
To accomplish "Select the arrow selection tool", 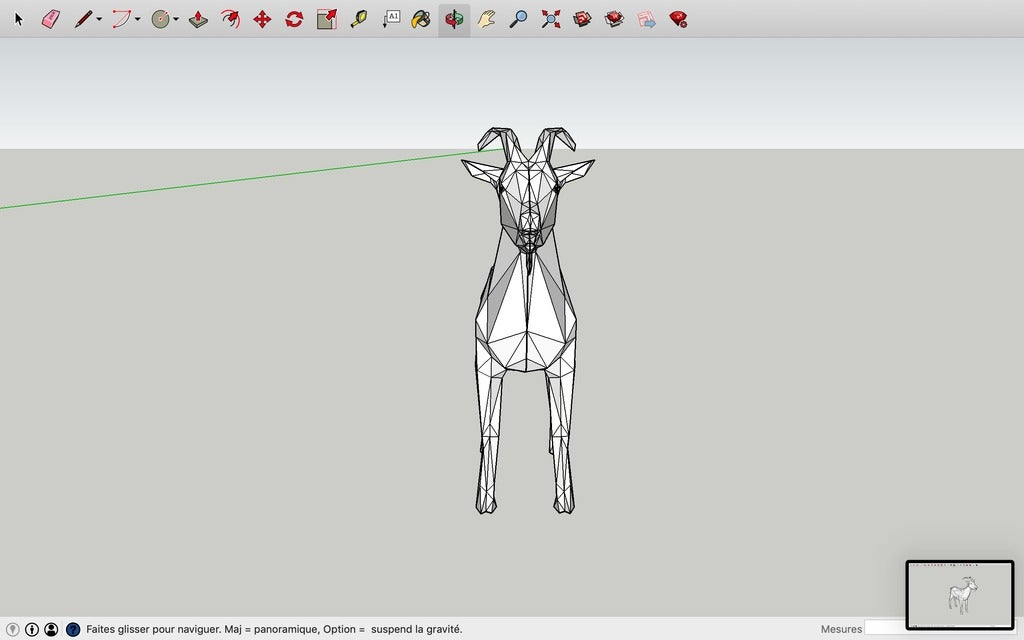I will 18,18.
